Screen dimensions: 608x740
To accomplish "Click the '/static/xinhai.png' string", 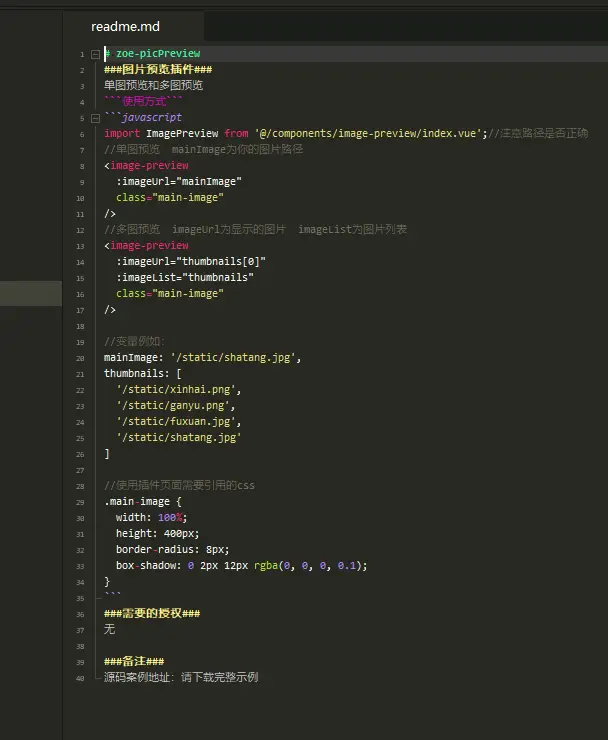I will (x=178, y=390).
